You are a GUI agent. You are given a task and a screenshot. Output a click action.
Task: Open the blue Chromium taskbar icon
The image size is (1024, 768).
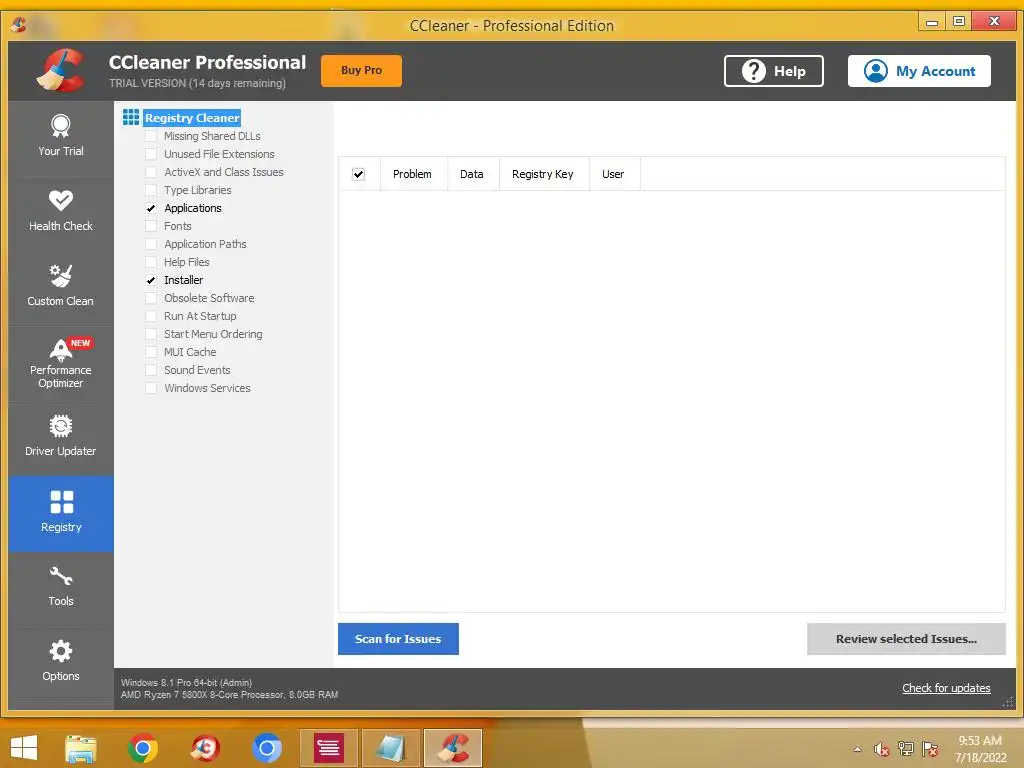click(x=266, y=748)
